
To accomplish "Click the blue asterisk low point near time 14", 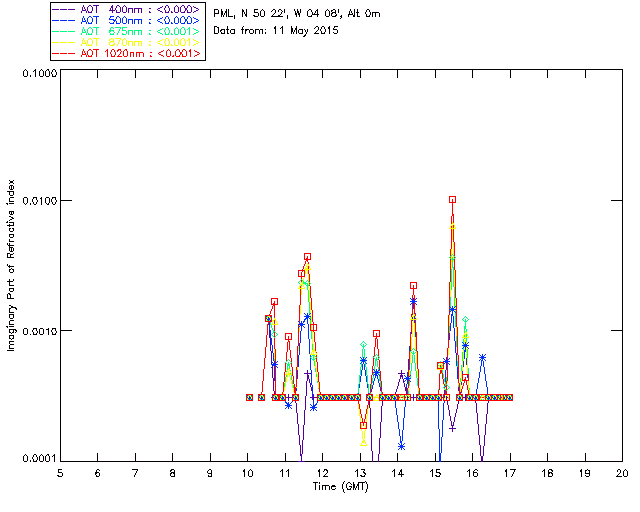I will pyautogui.click(x=401, y=447).
